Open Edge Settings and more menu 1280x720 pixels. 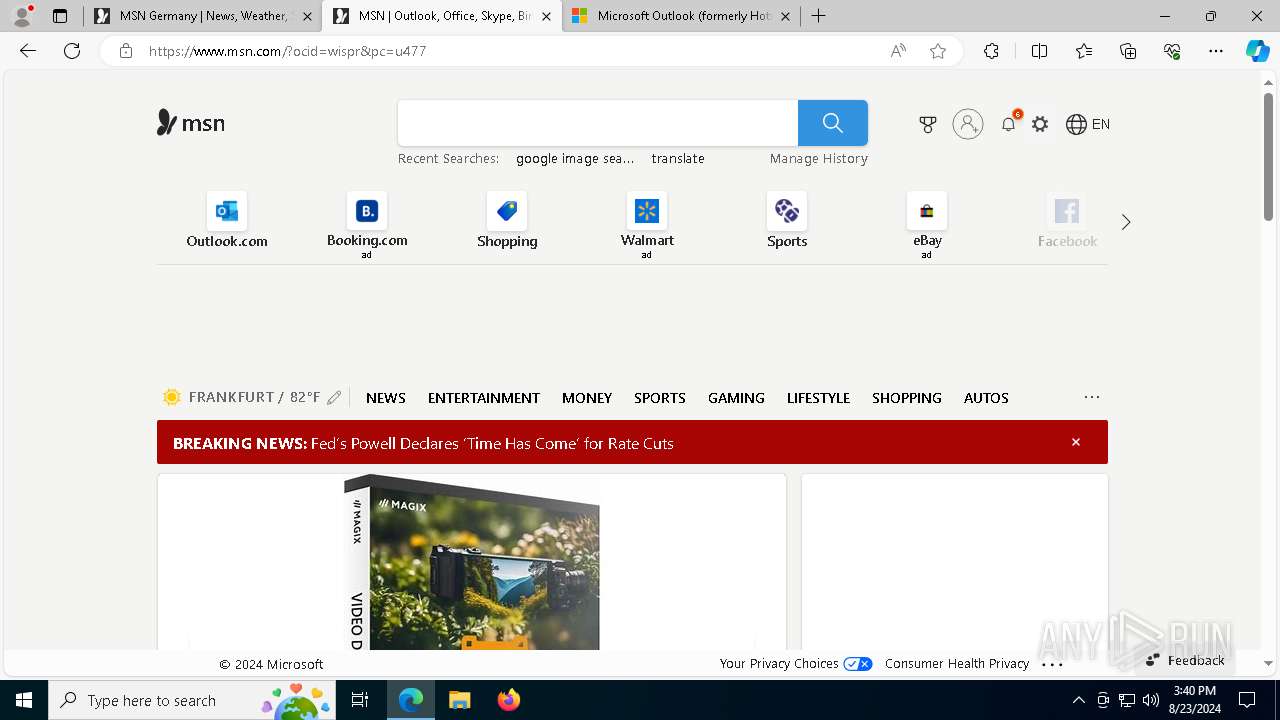[1216, 51]
